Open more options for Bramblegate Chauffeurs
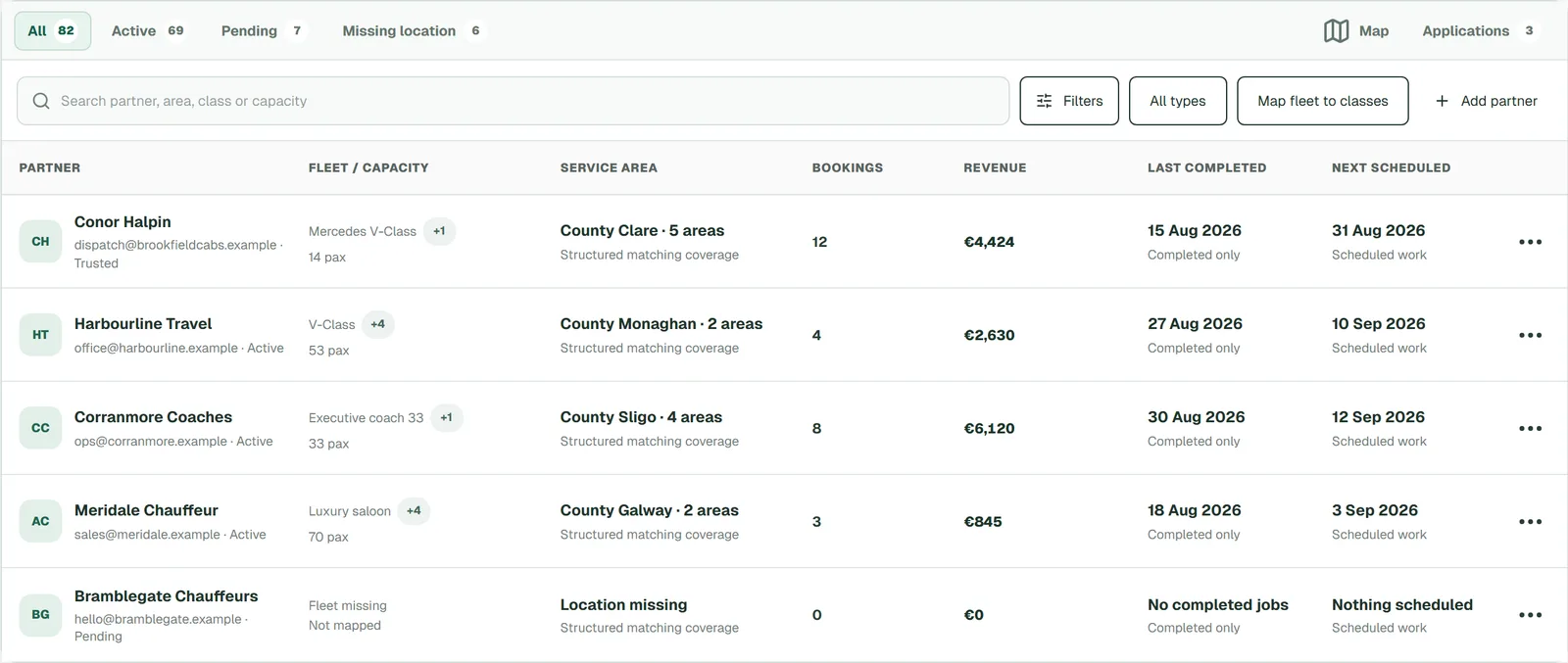 point(1530,615)
